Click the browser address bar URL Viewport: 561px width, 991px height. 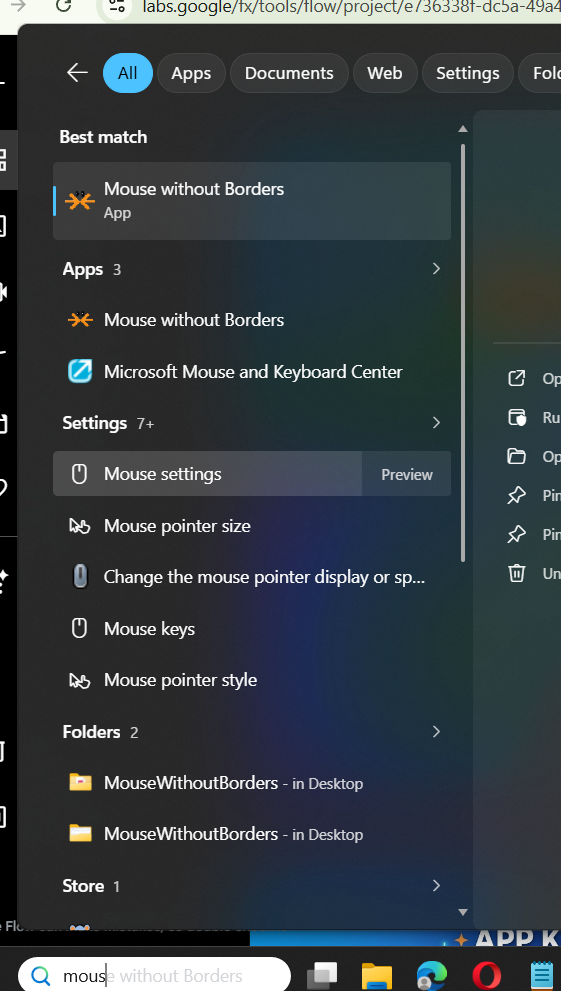tap(351, 7)
